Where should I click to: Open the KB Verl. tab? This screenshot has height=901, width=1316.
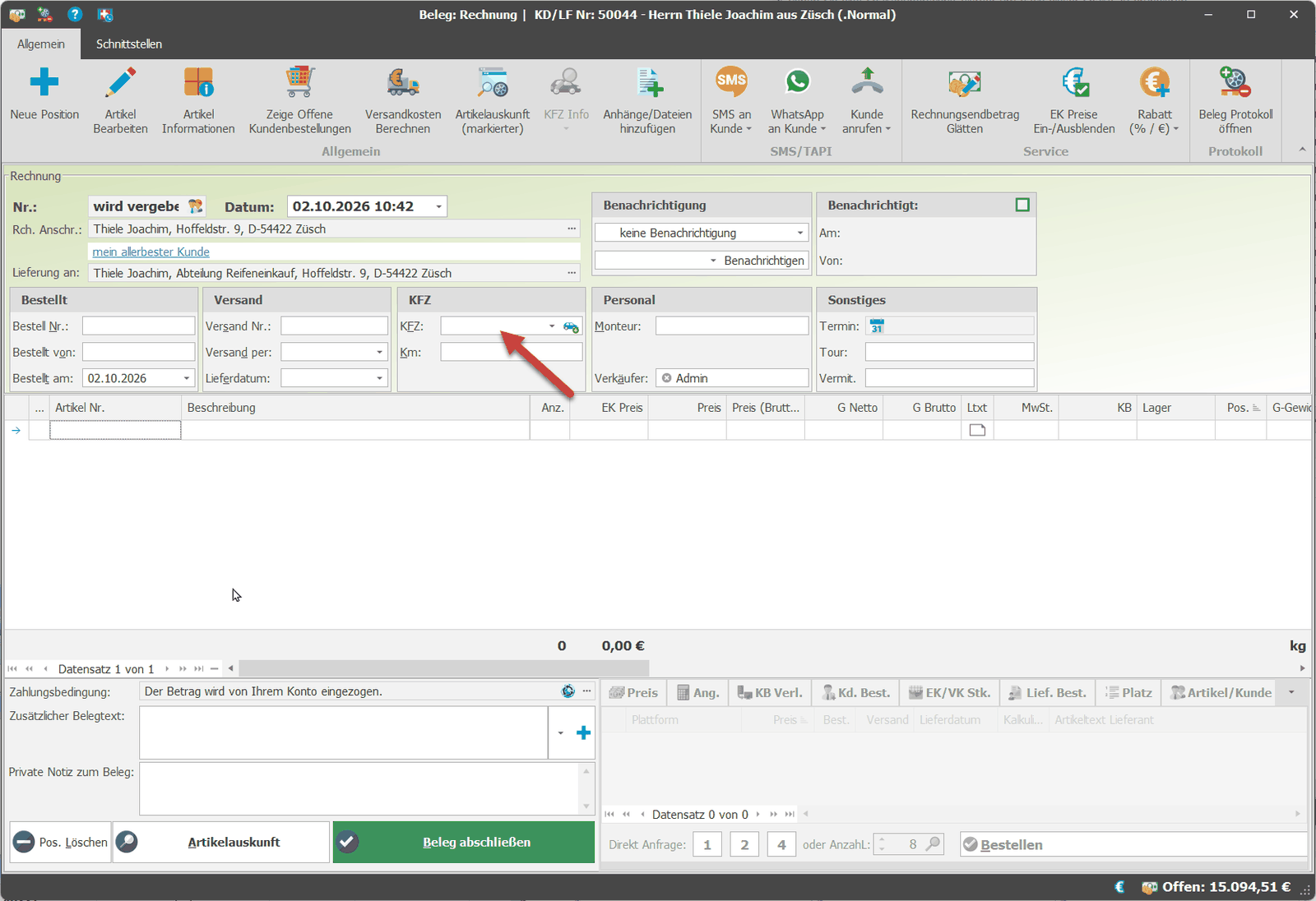770,693
